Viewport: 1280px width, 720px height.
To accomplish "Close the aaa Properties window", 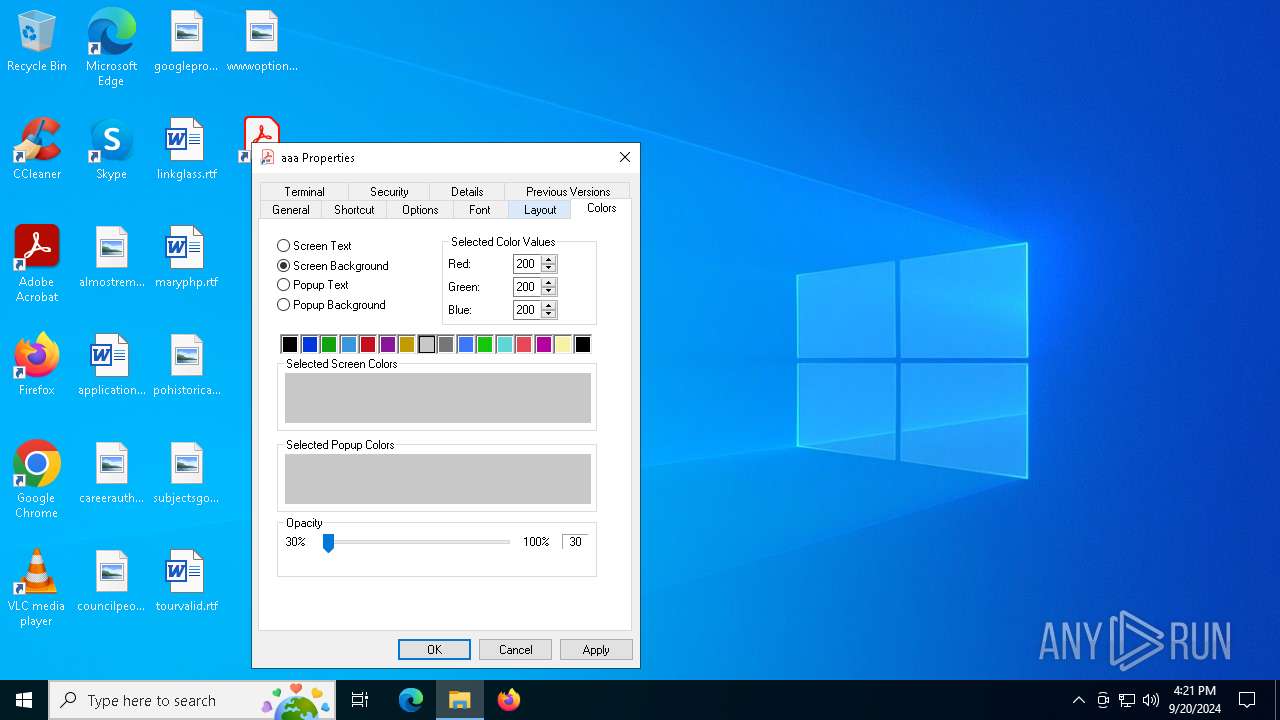I will (625, 157).
